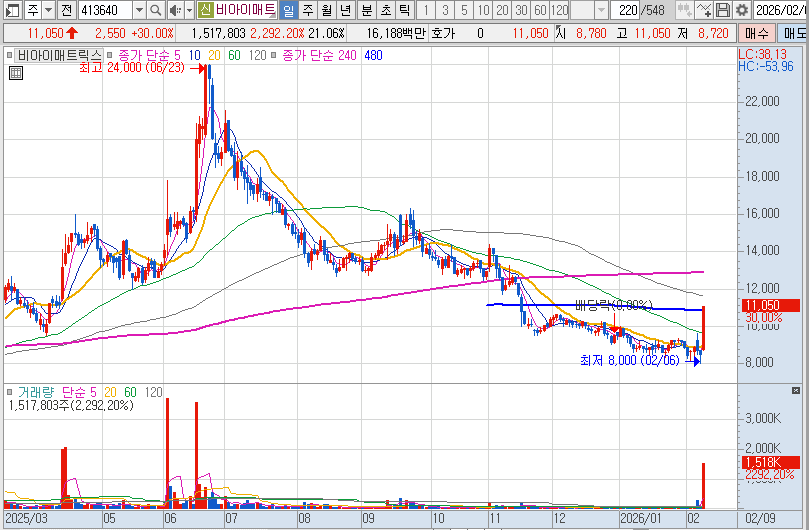The width and height of the screenshot is (809, 530).
Task: Expand the custom interval dropdown arrow
Action: tap(601, 10)
